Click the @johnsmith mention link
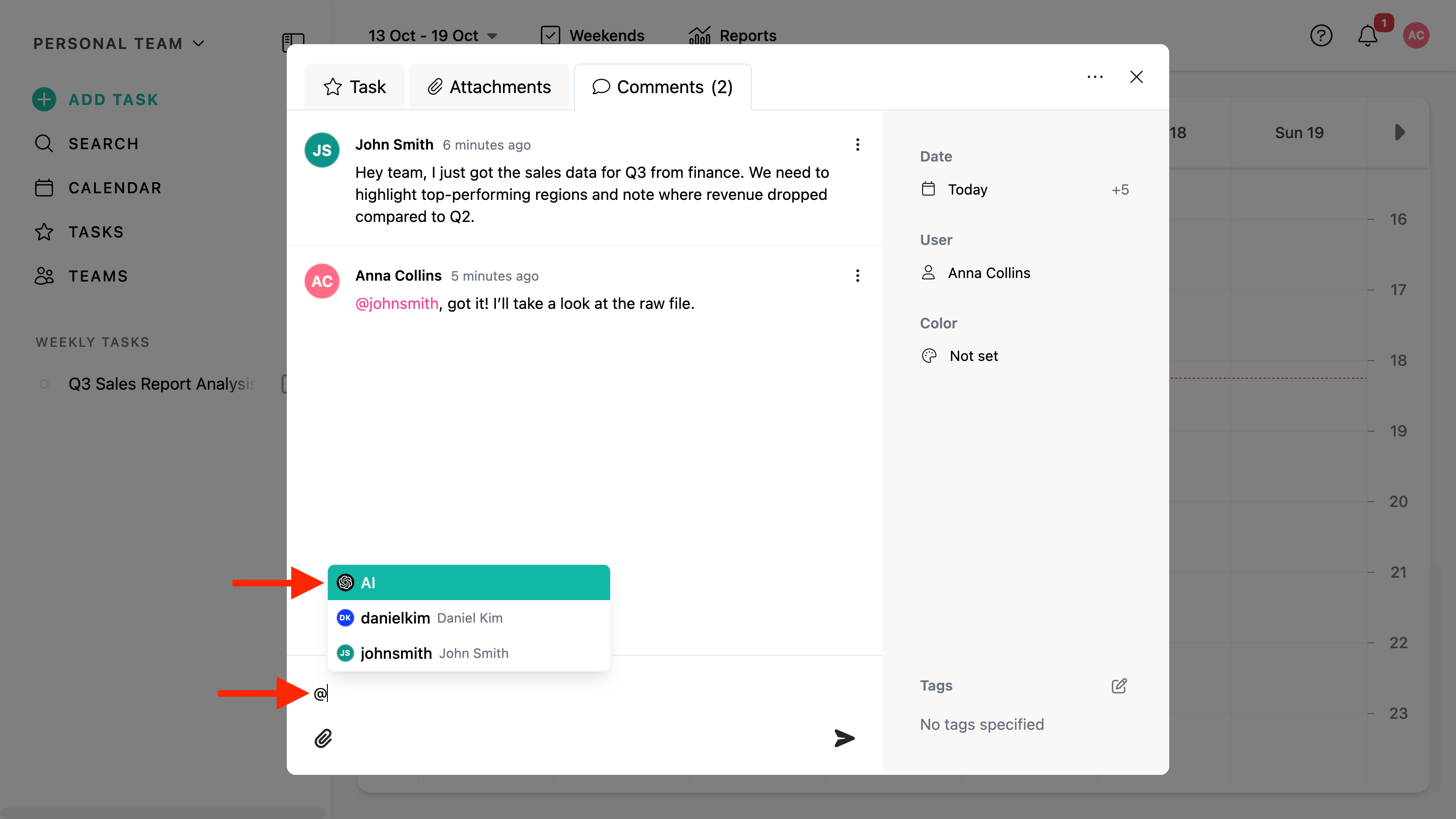The height and width of the screenshot is (819, 1456). [x=396, y=304]
